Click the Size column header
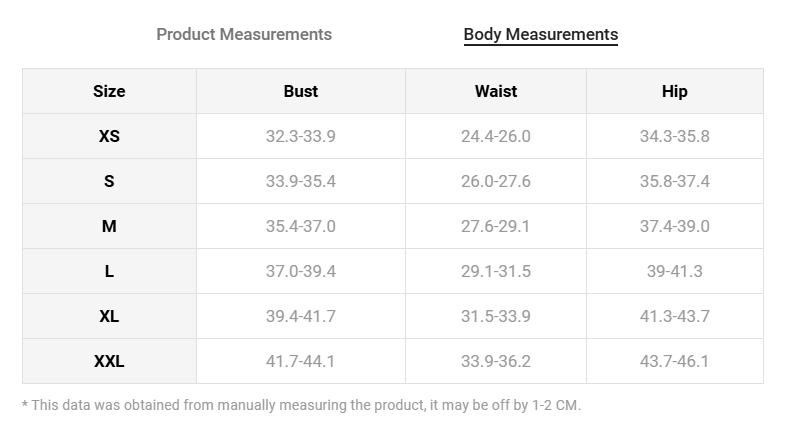 click(x=109, y=91)
